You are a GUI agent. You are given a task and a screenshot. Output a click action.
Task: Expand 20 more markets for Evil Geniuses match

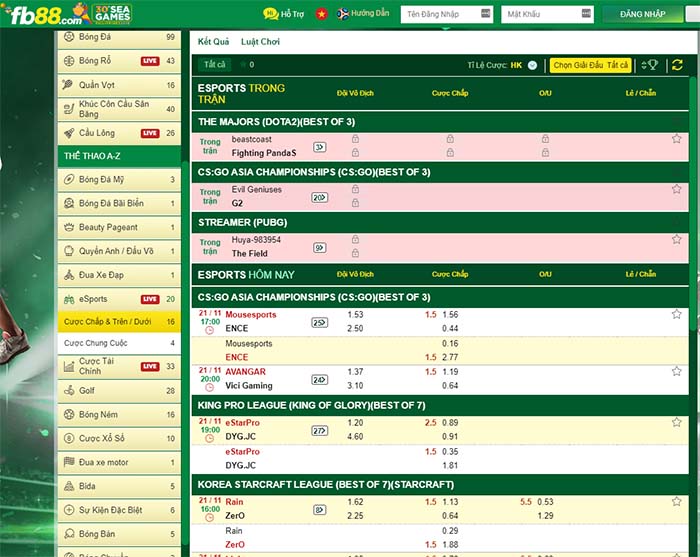pos(320,197)
